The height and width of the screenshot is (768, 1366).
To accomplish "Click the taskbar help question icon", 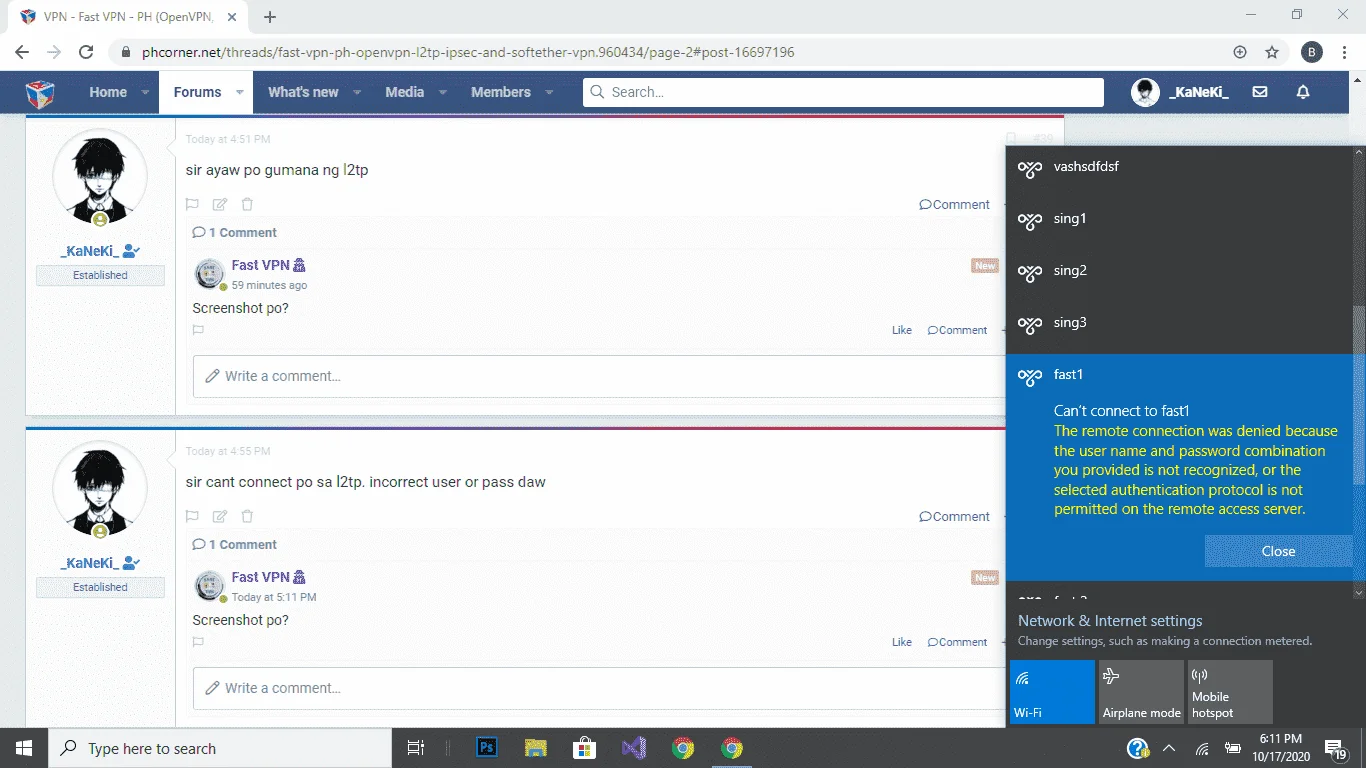I will point(1138,748).
